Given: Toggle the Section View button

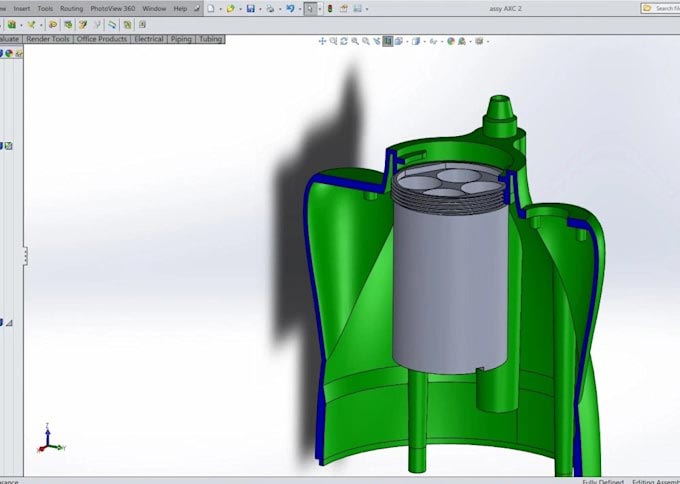Looking at the screenshot, I should tap(387, 41).
